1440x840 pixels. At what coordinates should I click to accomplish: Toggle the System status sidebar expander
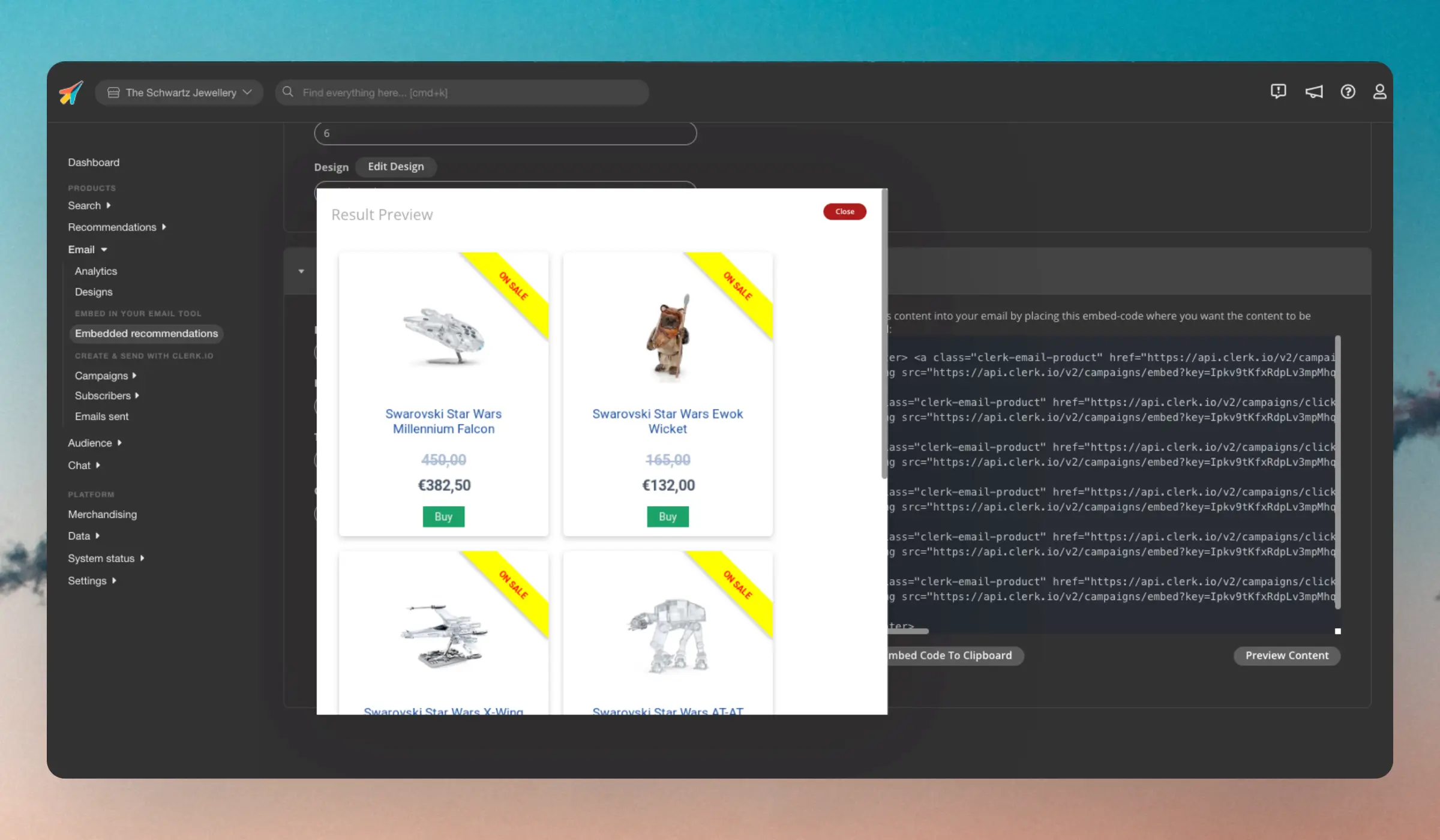click(141, 558)
